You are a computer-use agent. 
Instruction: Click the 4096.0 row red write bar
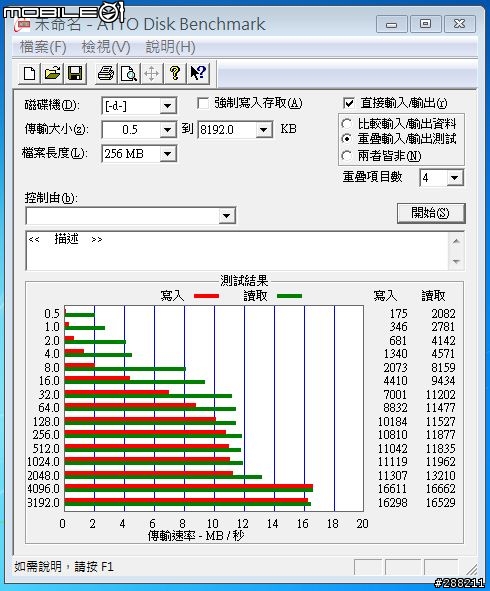click(188, 487)
